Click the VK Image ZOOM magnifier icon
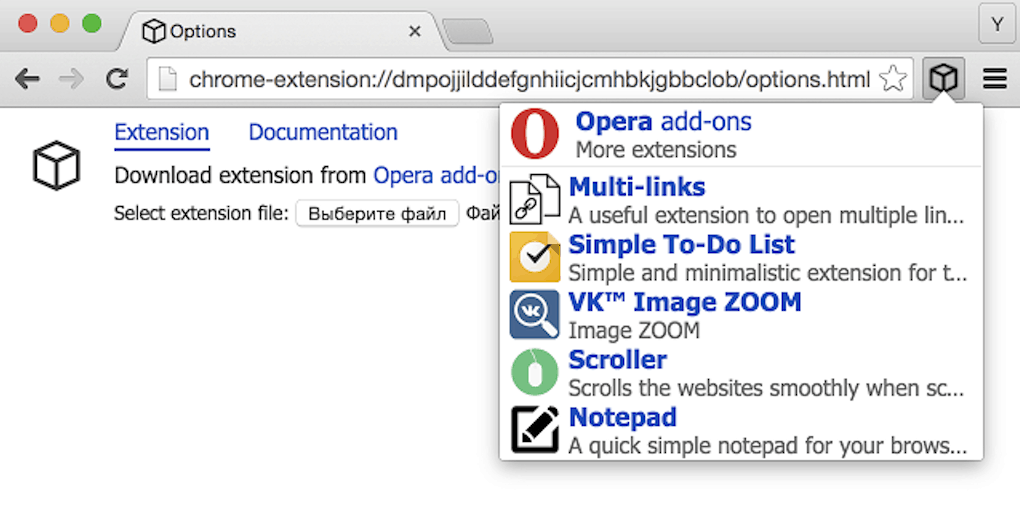1020x531 pixels. coord(535,315)
